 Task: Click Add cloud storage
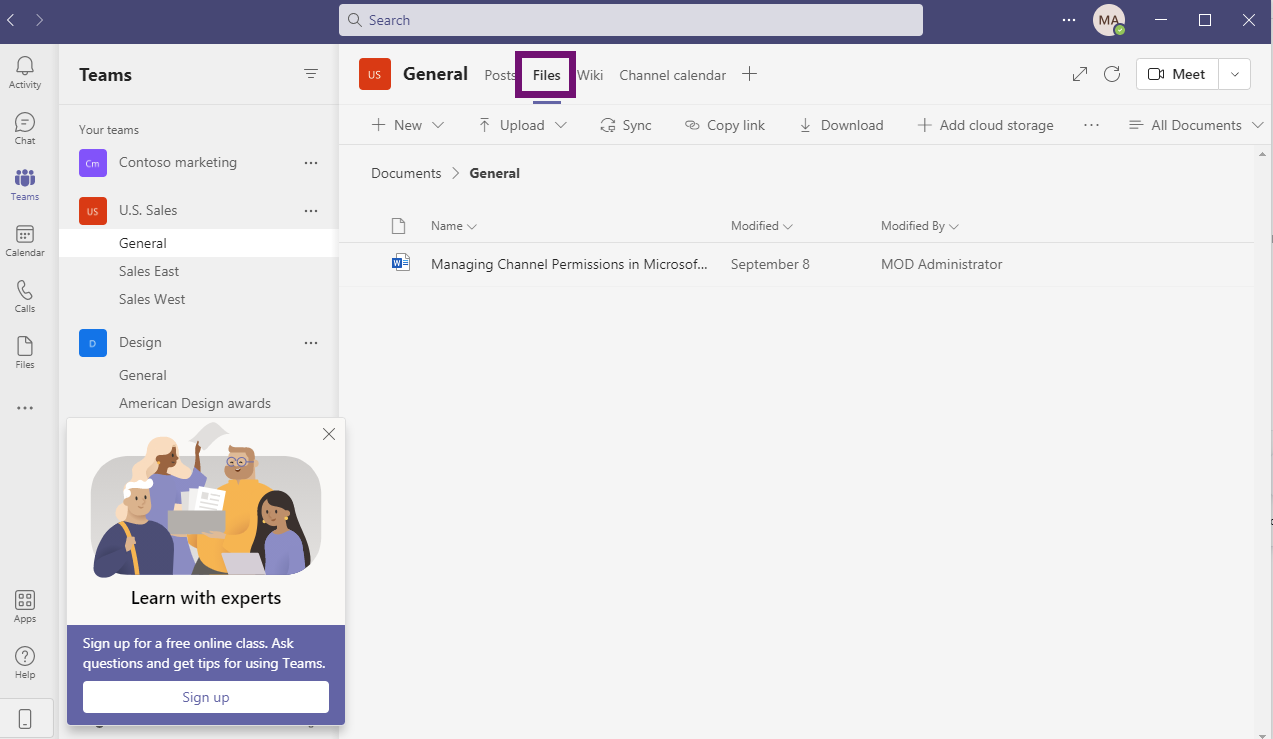[x=986, y=125]
